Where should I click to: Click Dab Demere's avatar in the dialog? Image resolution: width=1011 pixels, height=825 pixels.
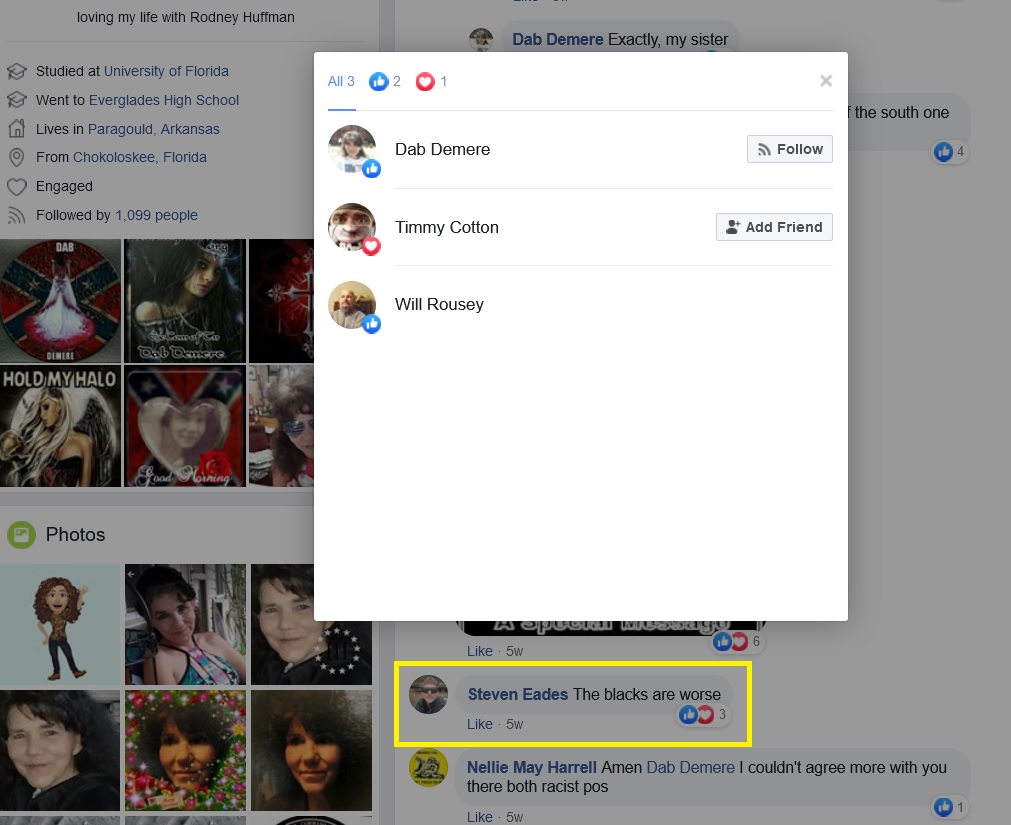[352, 150]
